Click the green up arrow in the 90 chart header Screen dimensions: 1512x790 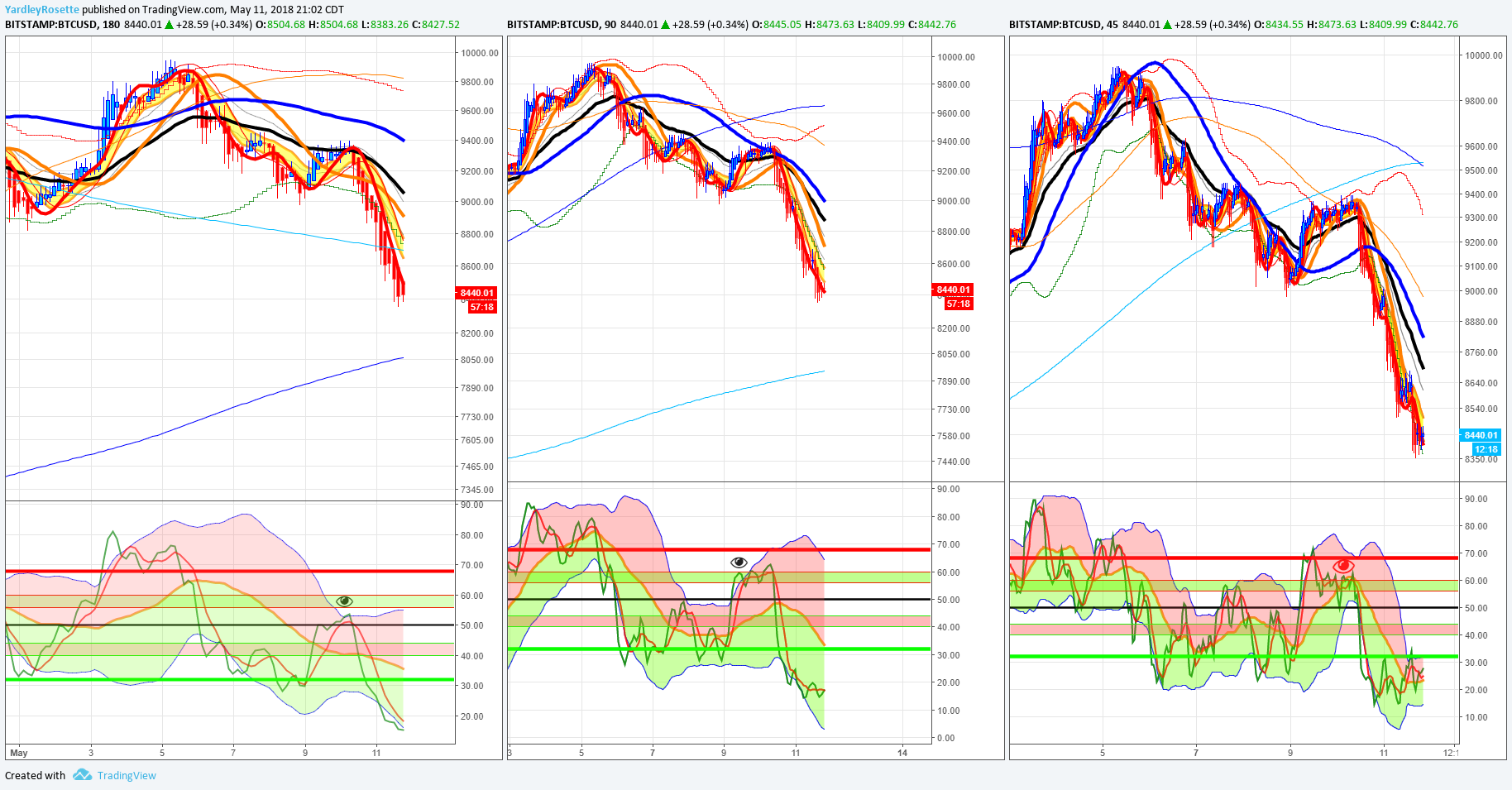(x=665, y=25)
